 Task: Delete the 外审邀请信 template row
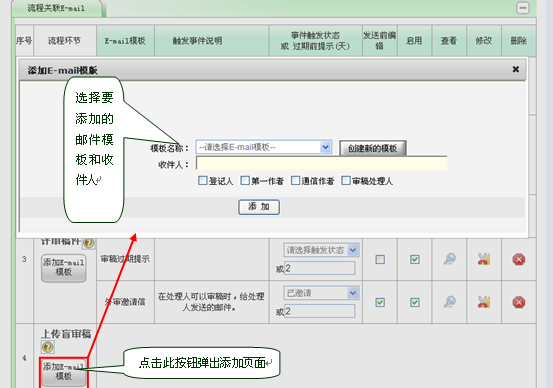point(518,302)
